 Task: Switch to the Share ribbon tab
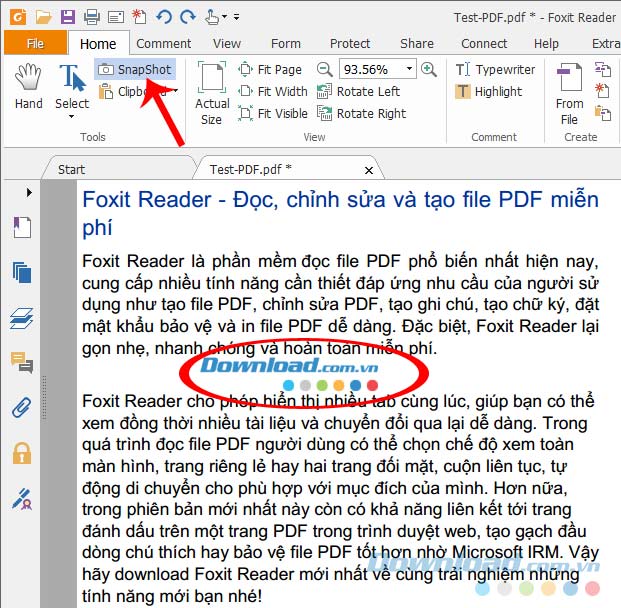[x=417, y=43]
